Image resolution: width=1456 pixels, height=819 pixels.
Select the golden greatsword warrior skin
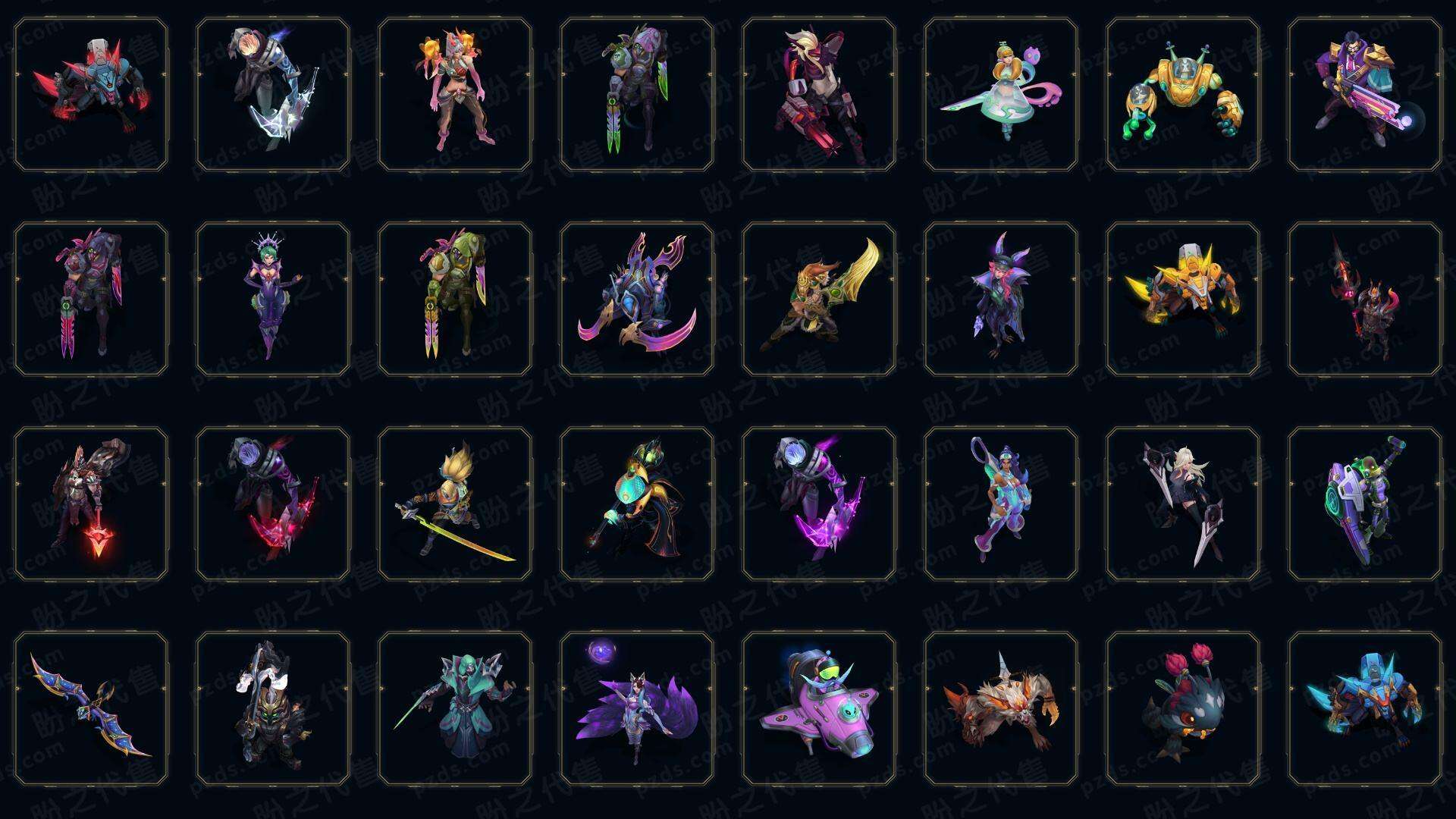tap(819, 300)
